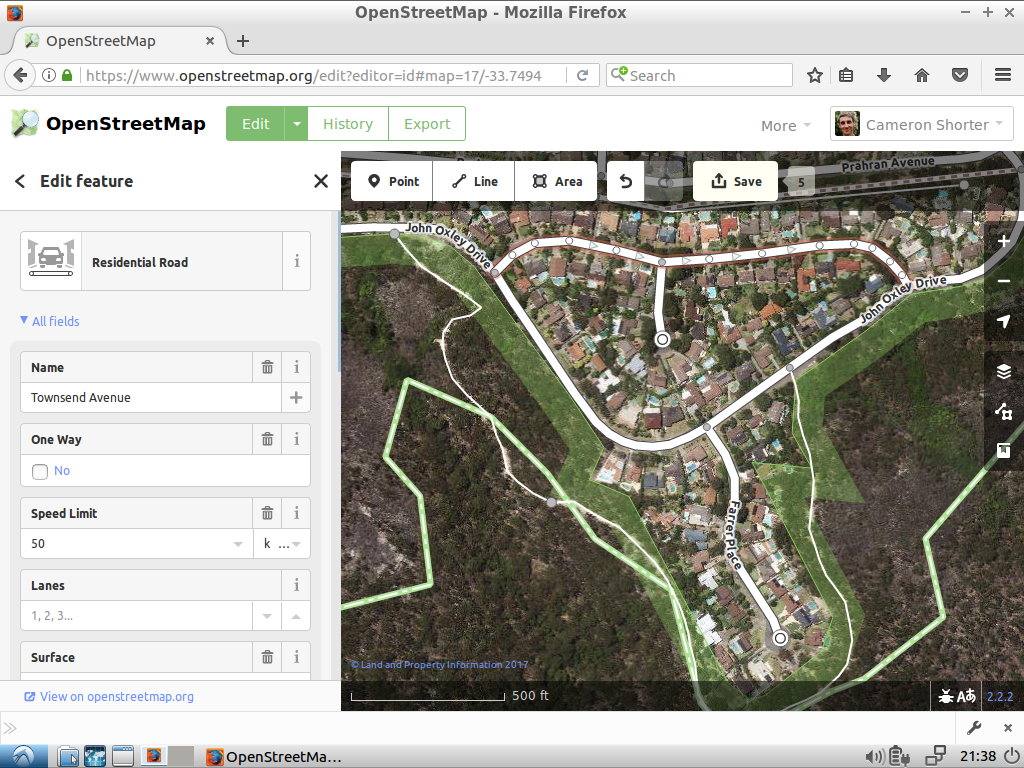This screenshot has height=768, width=1024.
Task: Collapse the All fields section
Action: [50, 321]
